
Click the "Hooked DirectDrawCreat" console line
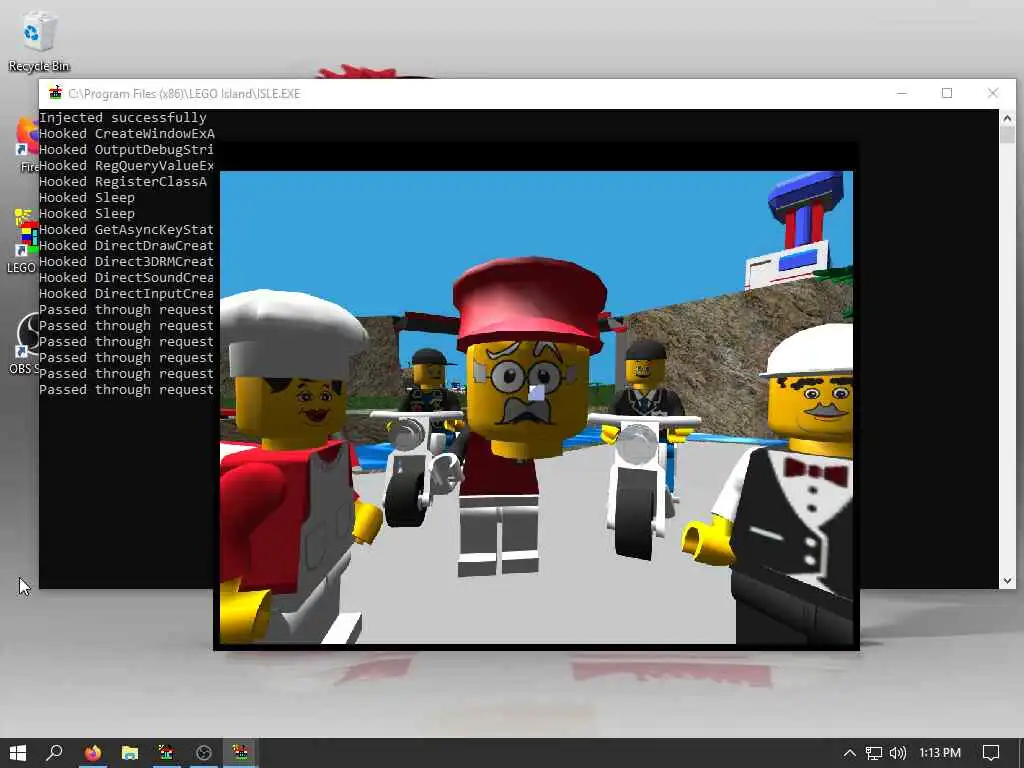coord(126,246)
